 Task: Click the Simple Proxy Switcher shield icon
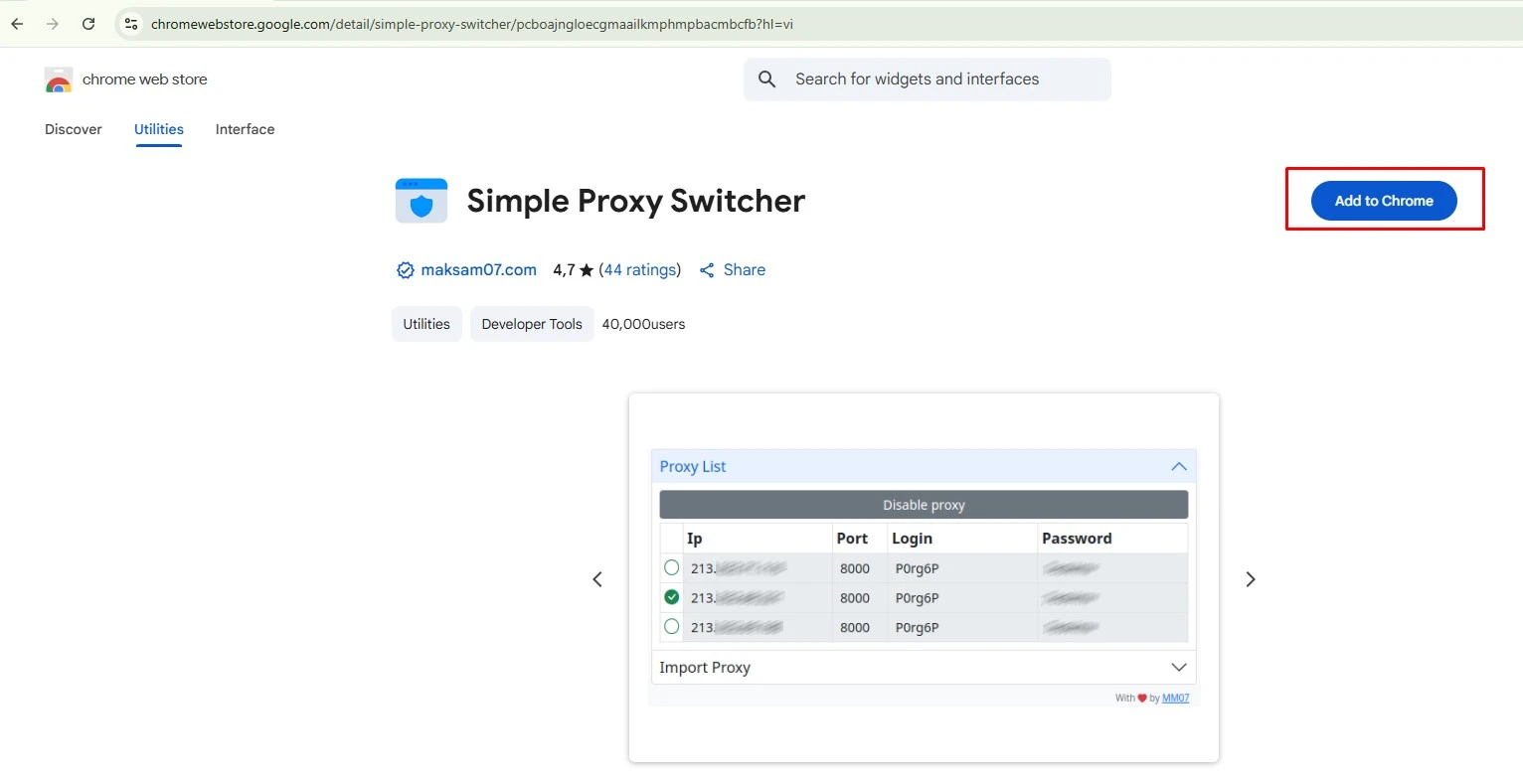[422, 201]
